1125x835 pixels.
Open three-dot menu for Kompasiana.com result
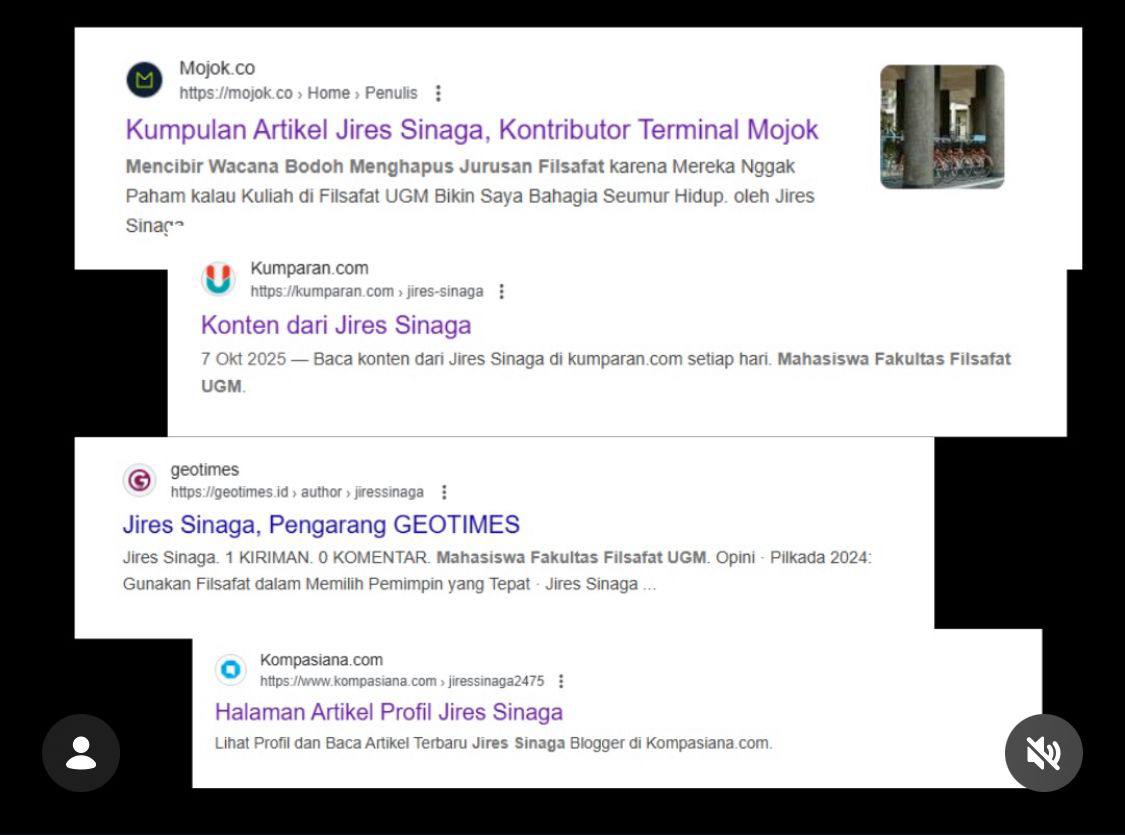[561, 681]
